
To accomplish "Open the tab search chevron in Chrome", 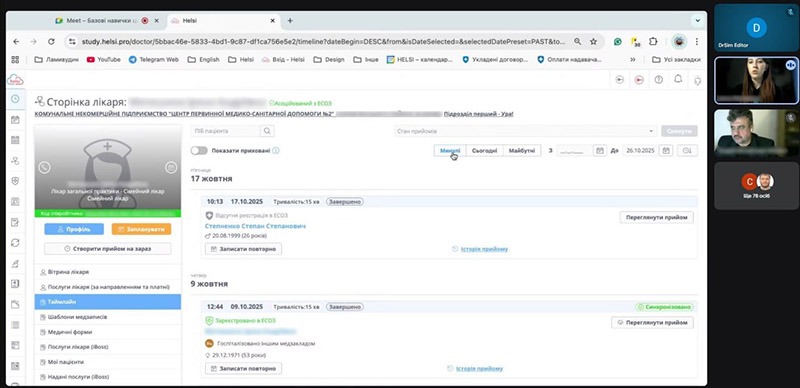I will (697, 21).
